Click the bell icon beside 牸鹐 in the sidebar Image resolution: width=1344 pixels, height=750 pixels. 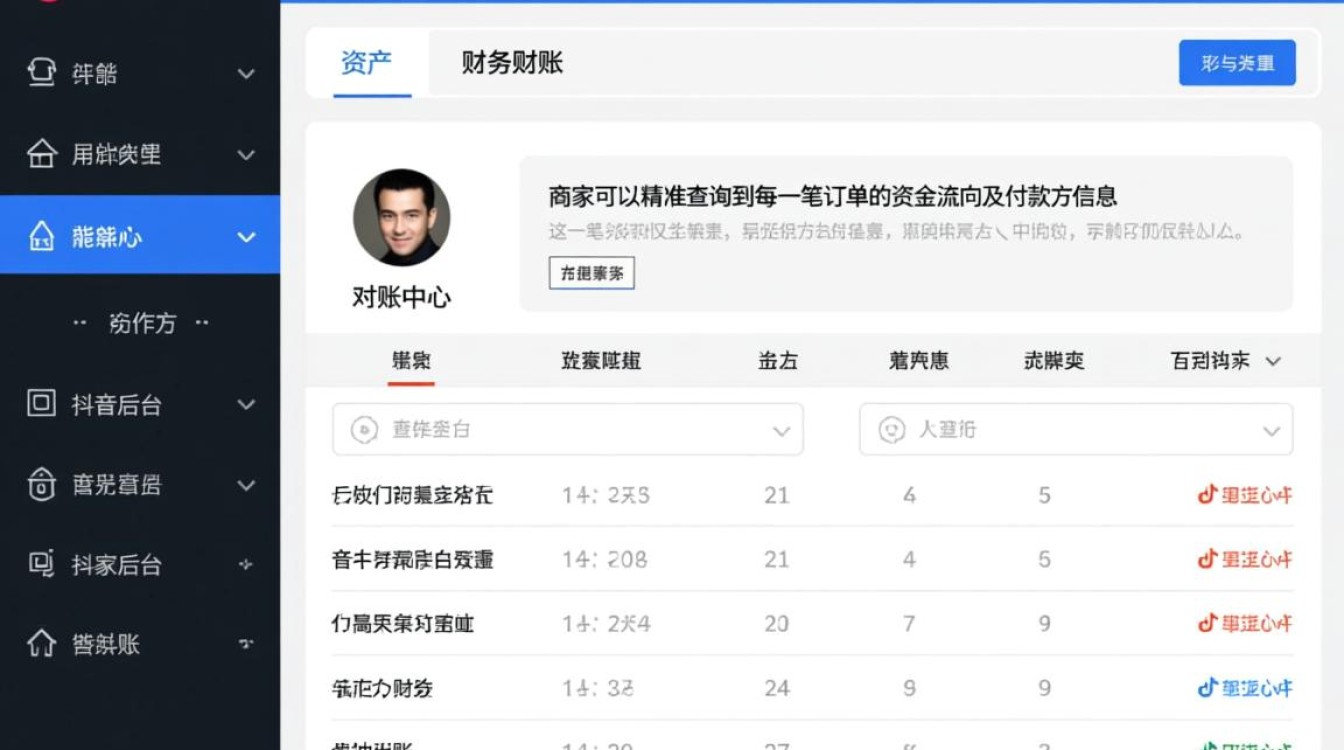41,73
